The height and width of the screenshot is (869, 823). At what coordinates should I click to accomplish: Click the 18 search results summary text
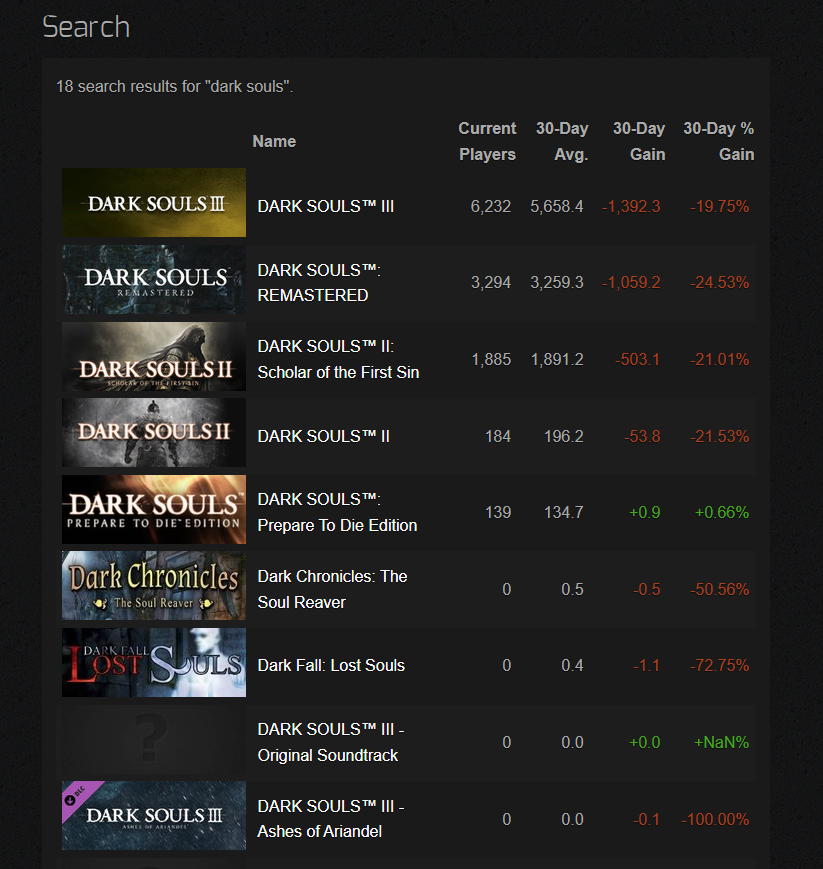click(x=175, y=86)
